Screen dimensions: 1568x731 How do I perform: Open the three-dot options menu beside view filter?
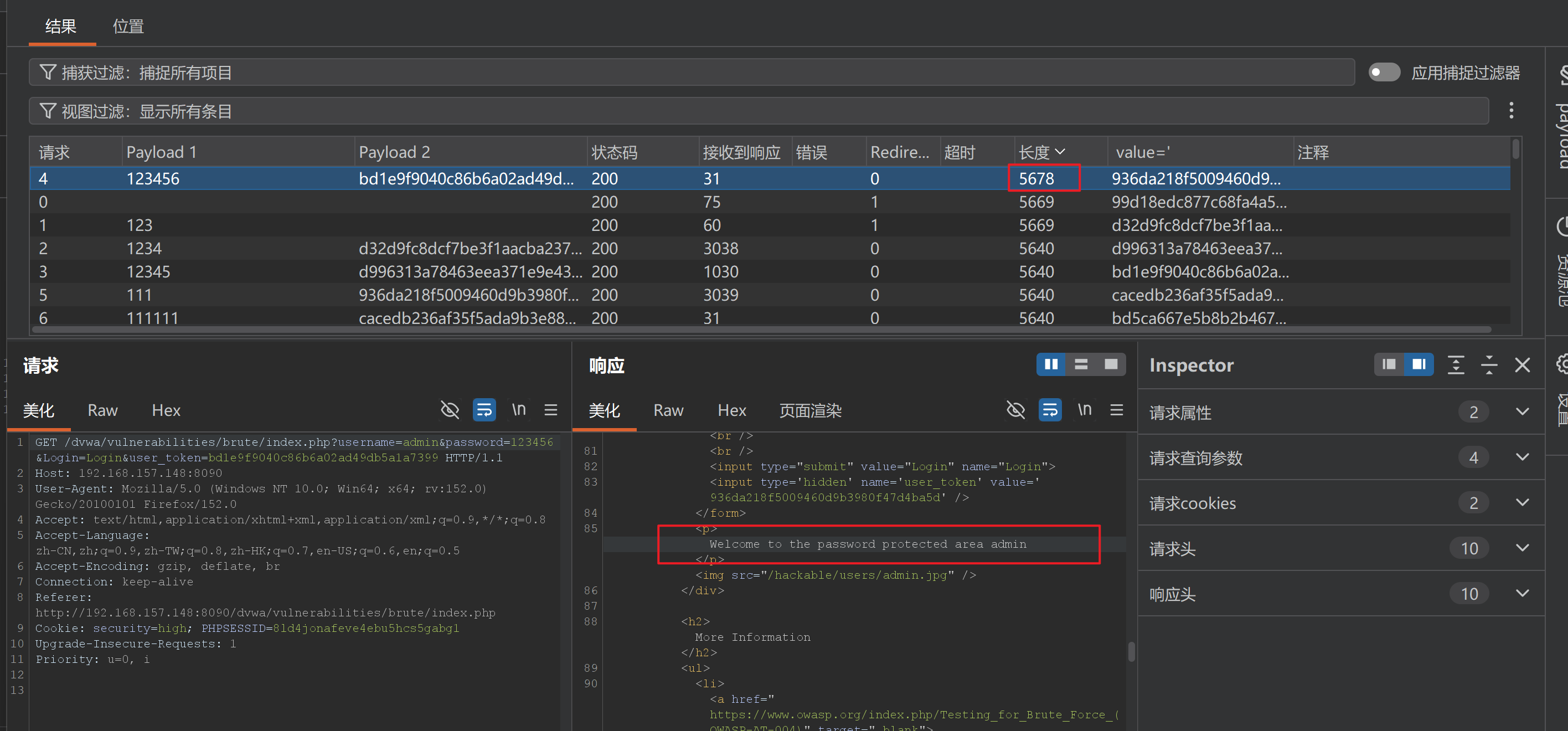pyautogui.click(x=1512, y=111)
